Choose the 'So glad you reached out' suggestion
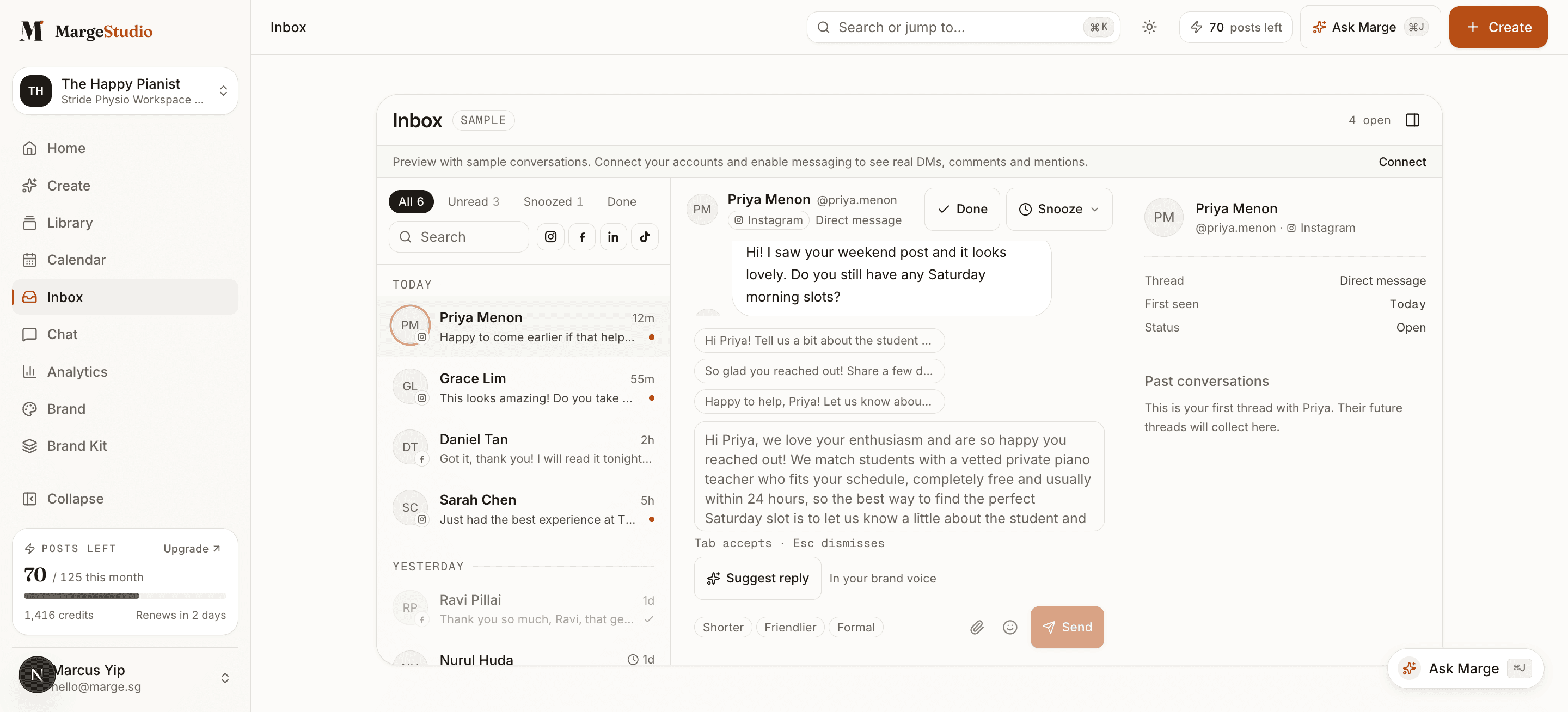 tap(819, 371)
